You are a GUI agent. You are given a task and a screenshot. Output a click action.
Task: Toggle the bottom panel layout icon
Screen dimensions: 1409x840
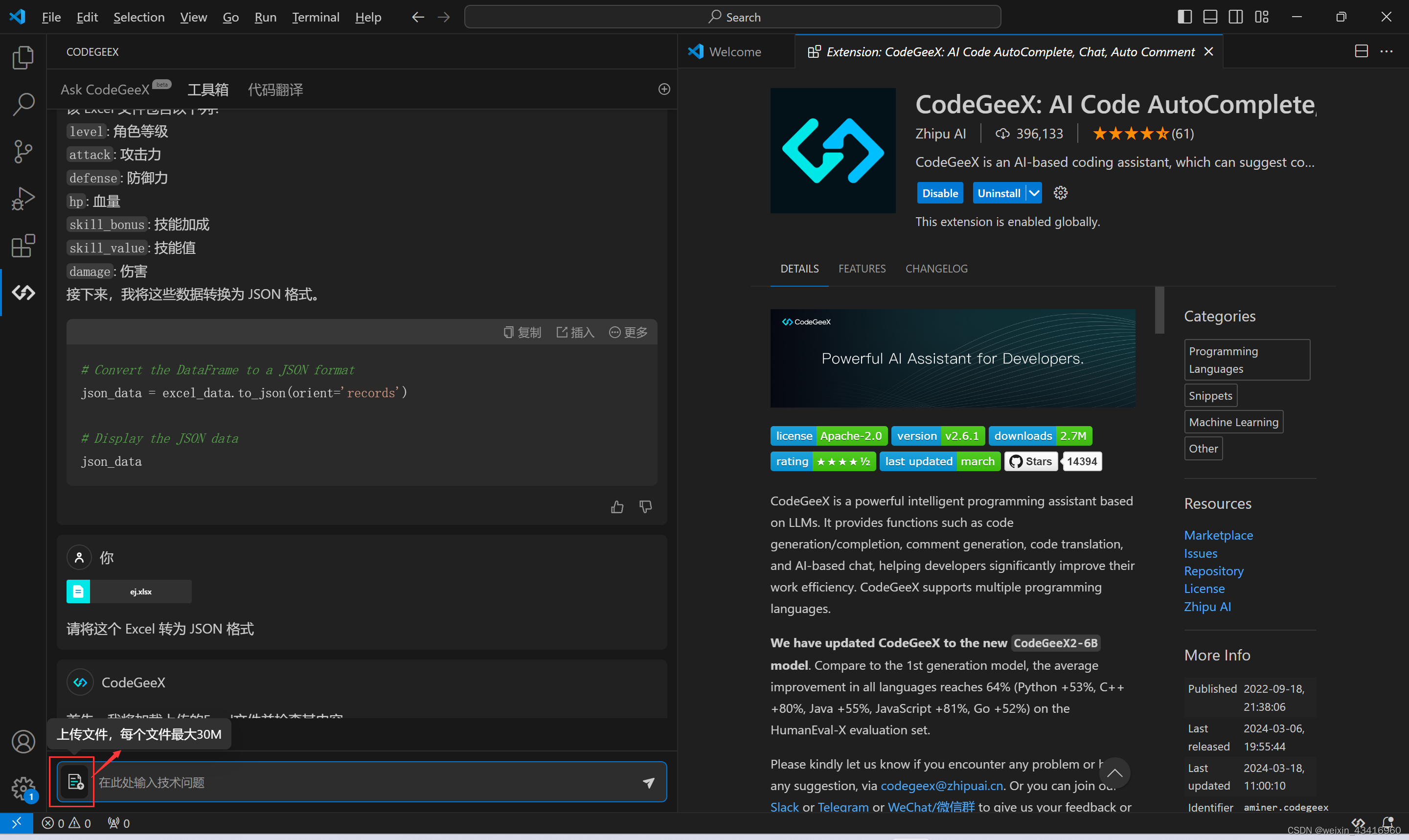pyautogui.click(x=1210, y=17)
